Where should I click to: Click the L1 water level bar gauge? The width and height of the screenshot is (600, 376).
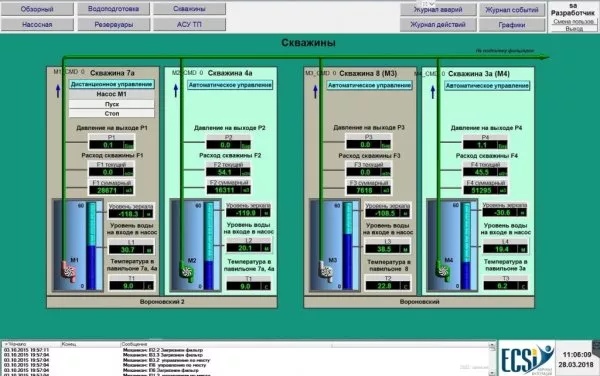(x=91, y=246)
